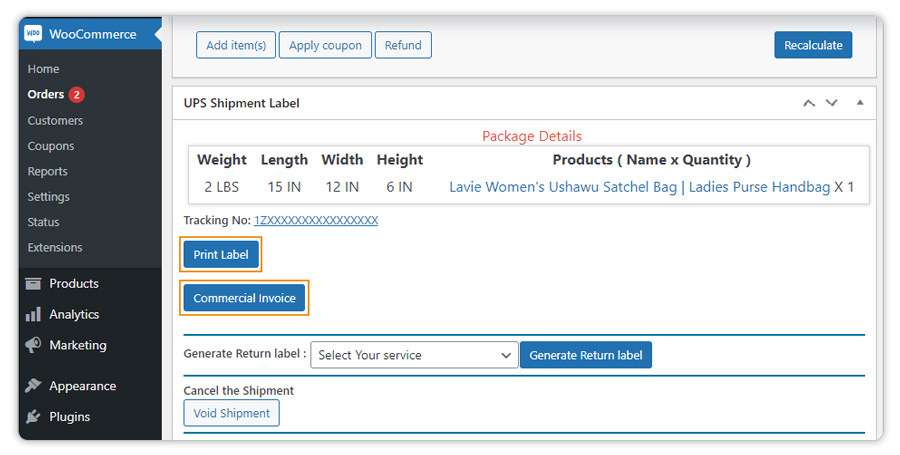Open the Select Your service dropdown

click(414, 355)
